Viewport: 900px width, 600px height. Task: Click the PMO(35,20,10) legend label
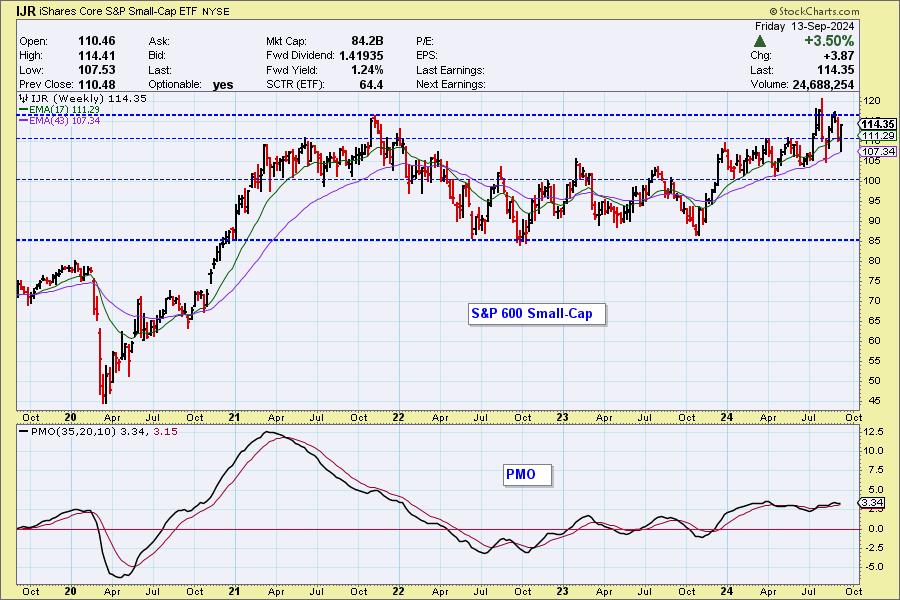pyautogui.click(x=73, y=431)
